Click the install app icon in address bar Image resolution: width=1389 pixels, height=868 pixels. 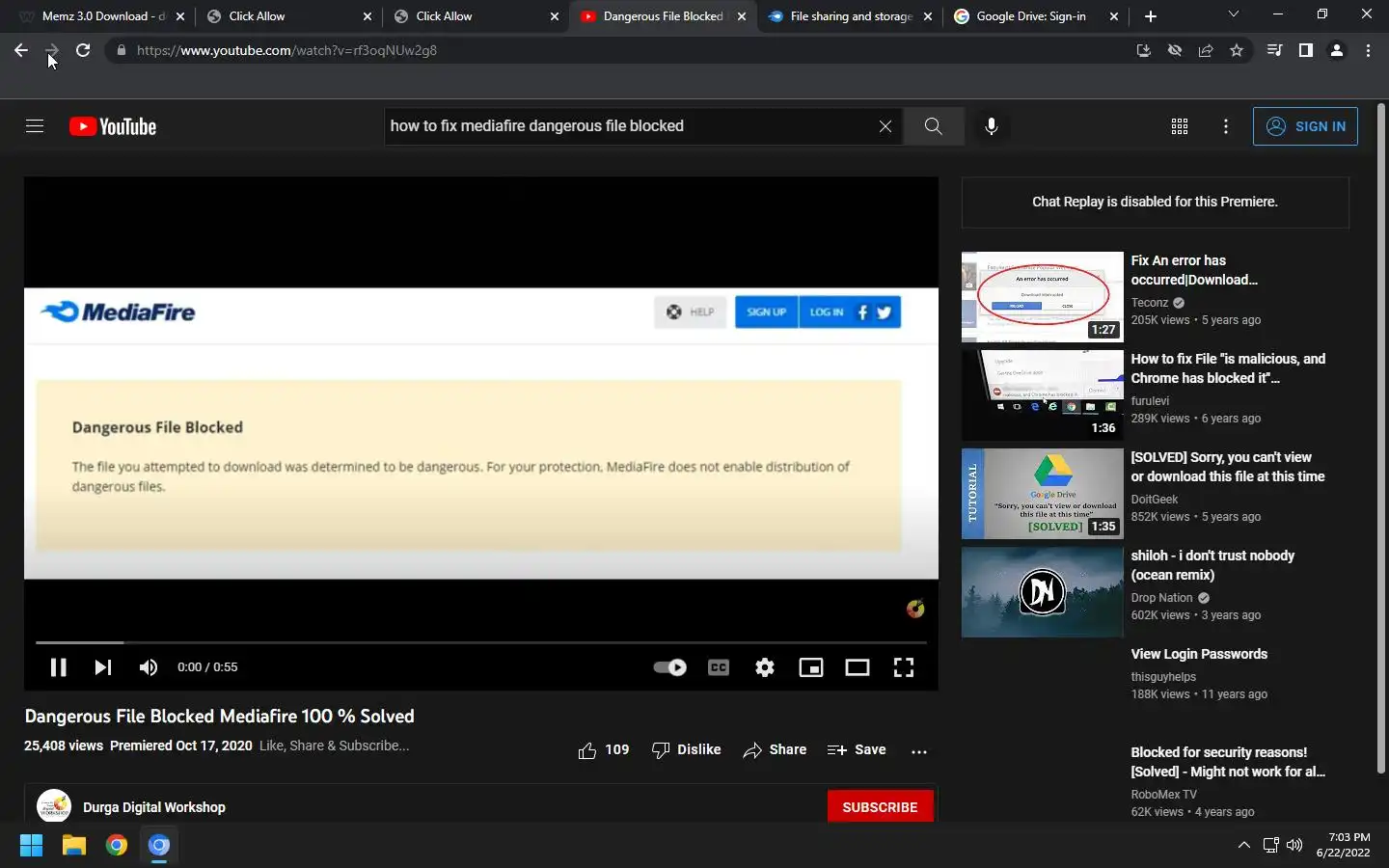pos(1144,50)
